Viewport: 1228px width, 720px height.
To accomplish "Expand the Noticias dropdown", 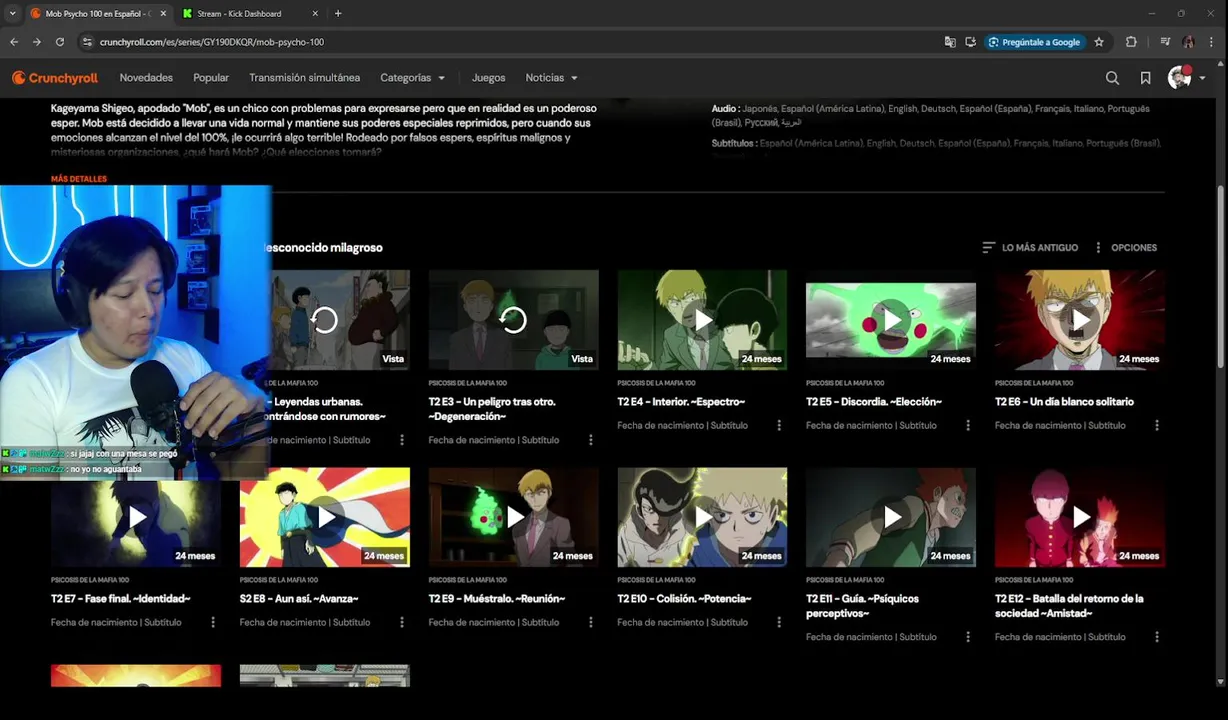I will 552,78.
